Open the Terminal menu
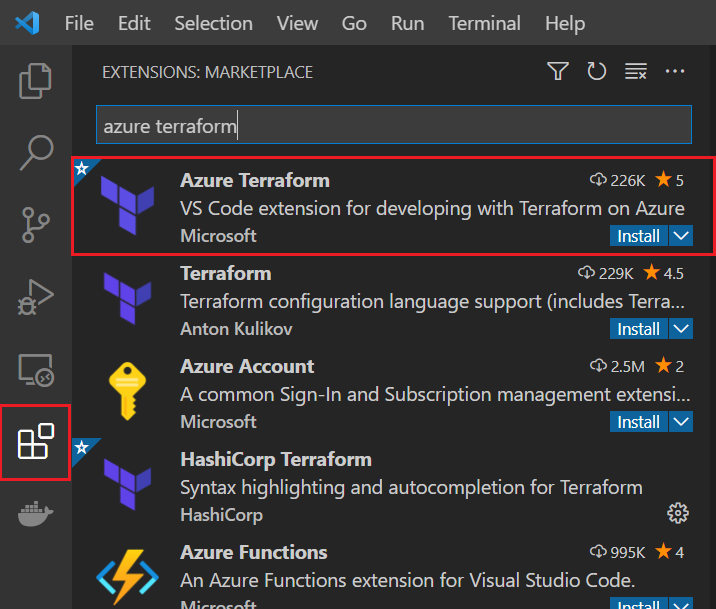716x609 pixels. (x=484, y=23)
